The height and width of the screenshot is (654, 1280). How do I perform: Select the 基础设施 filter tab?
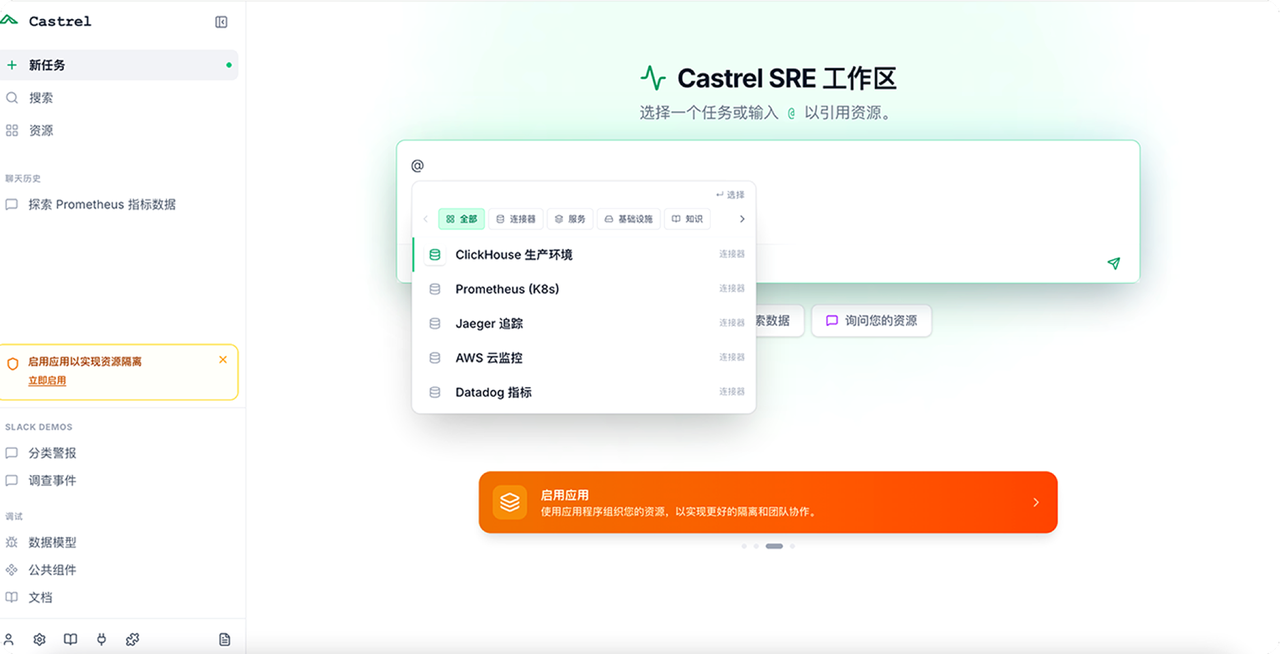tap(629, 219)
